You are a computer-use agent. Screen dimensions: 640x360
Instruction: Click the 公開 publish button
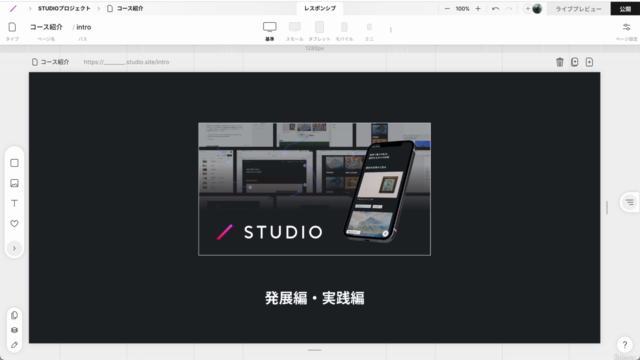click(x=625, y=9)
